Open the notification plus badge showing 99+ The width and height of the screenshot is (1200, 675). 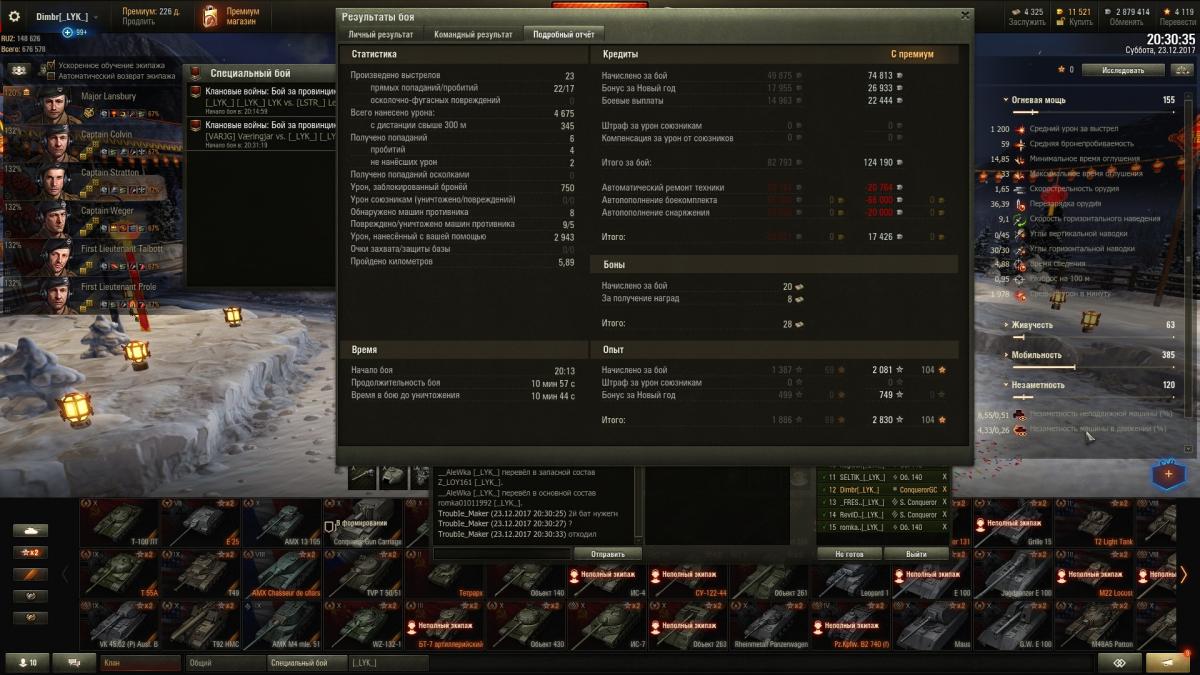[75, 32]
